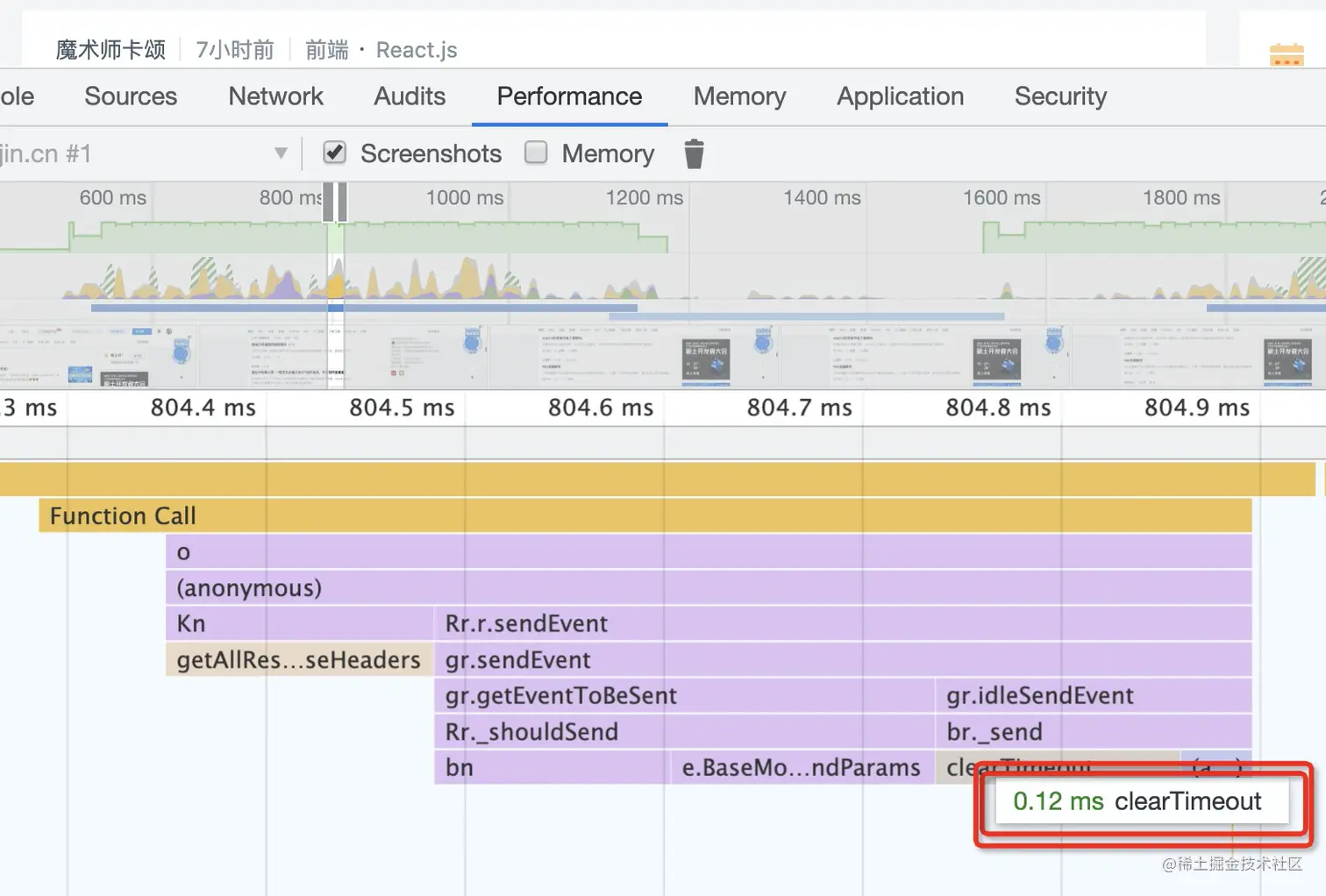Image resolution: width=1326 pixels, height=896 pixels.
Task: Click the screenshot thumbnail near 1400 ms
Action: pyautogui.click(x=877, y=358)
